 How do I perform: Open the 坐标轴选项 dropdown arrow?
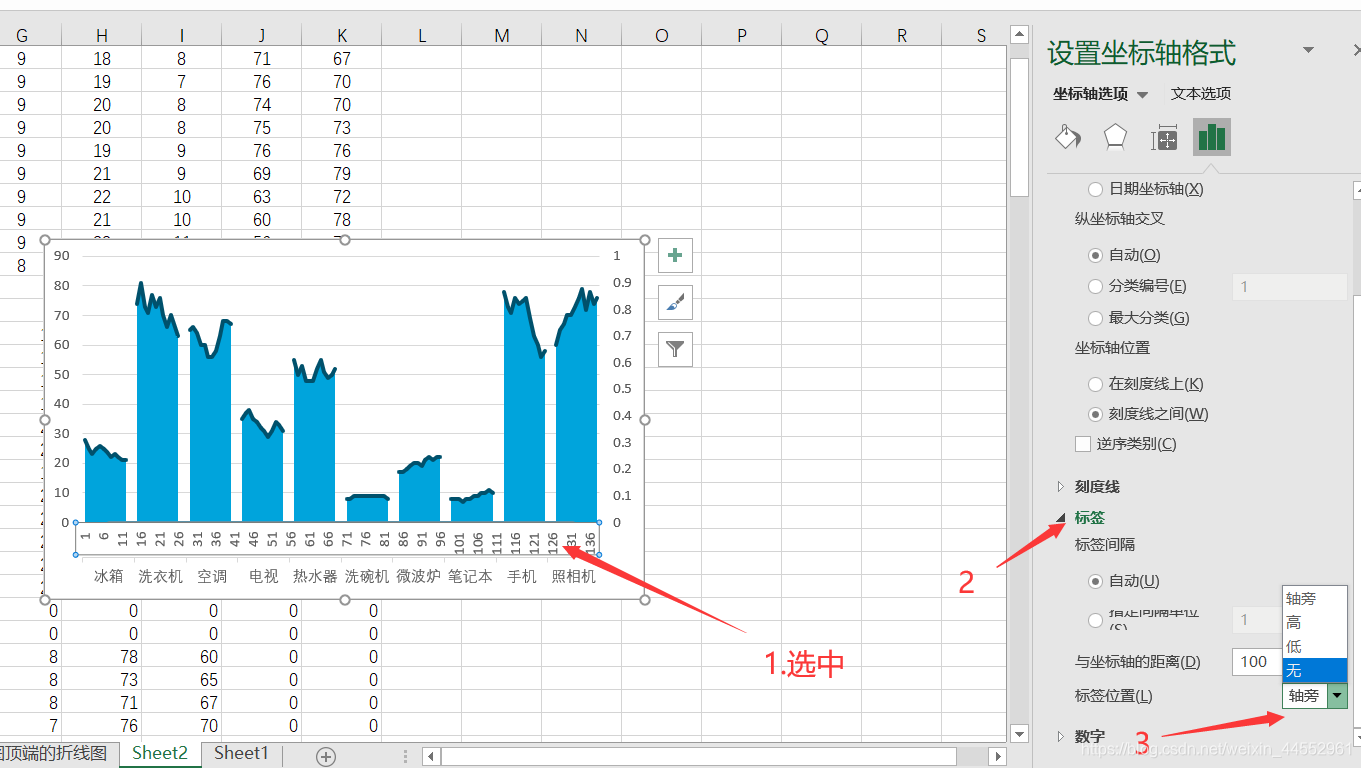(1143, 95)
